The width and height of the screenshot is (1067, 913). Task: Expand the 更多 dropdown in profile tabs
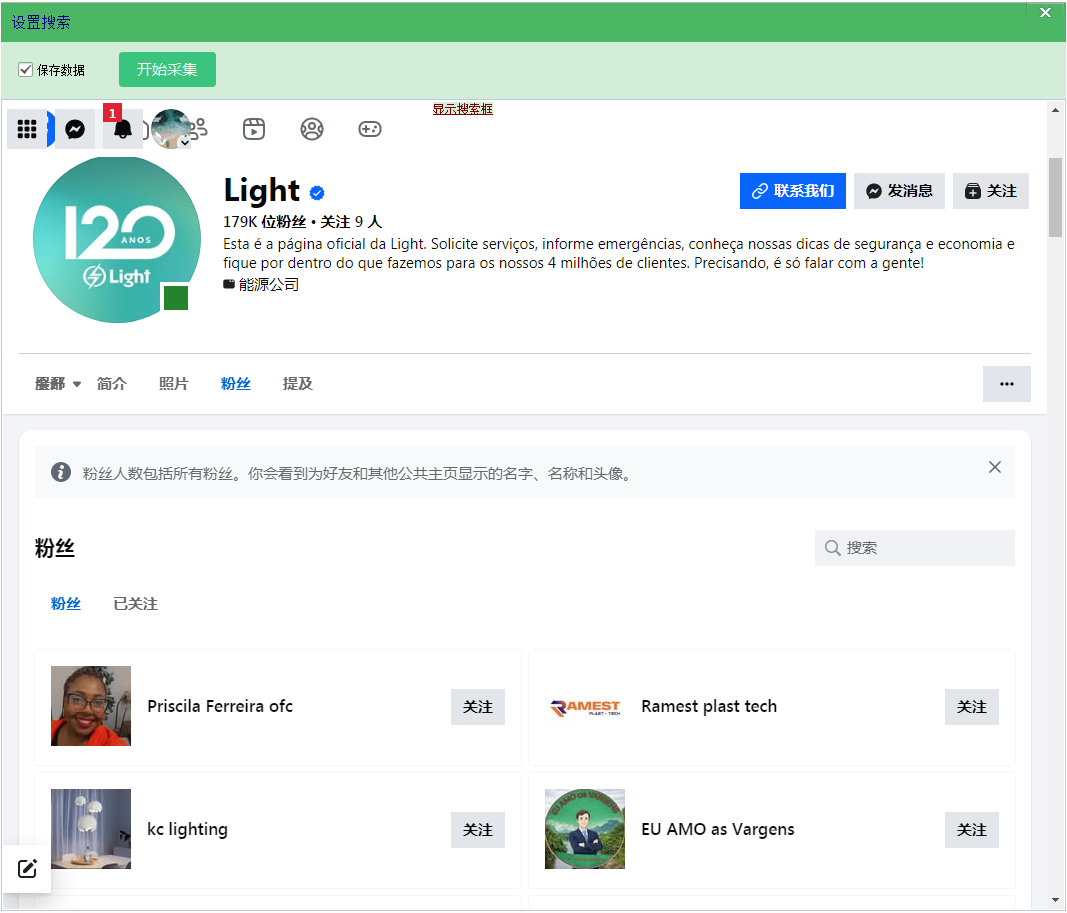58,384
